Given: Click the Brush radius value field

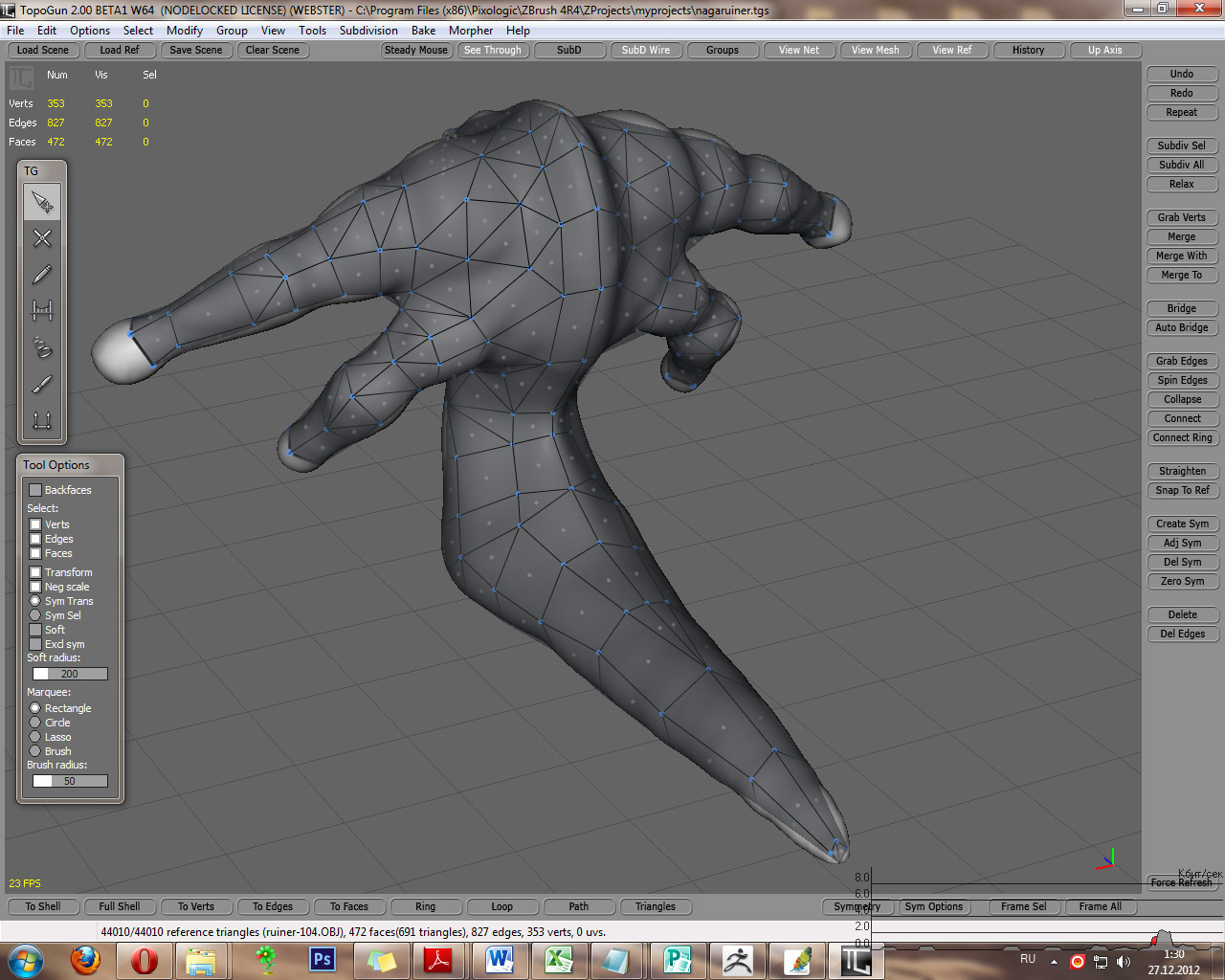Looking at the screenshot, I should [69, 781].
